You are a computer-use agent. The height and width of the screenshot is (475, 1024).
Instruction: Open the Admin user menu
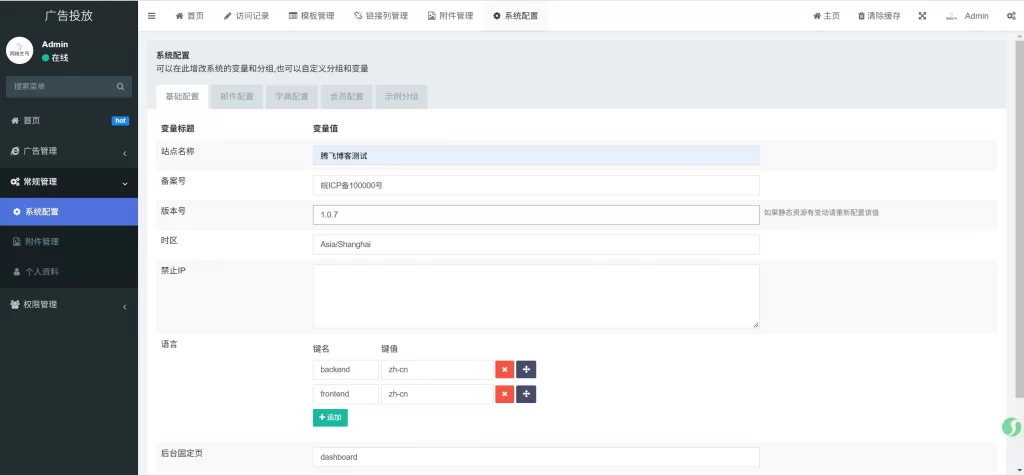pos(967,16)
